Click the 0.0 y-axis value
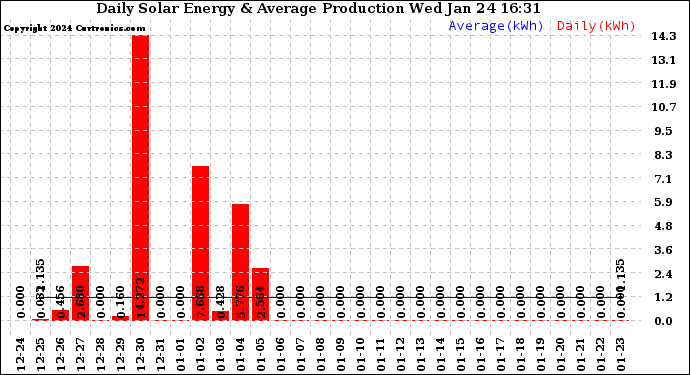The image size is (690, 375). pyautogui.click(x=664, y=321)
